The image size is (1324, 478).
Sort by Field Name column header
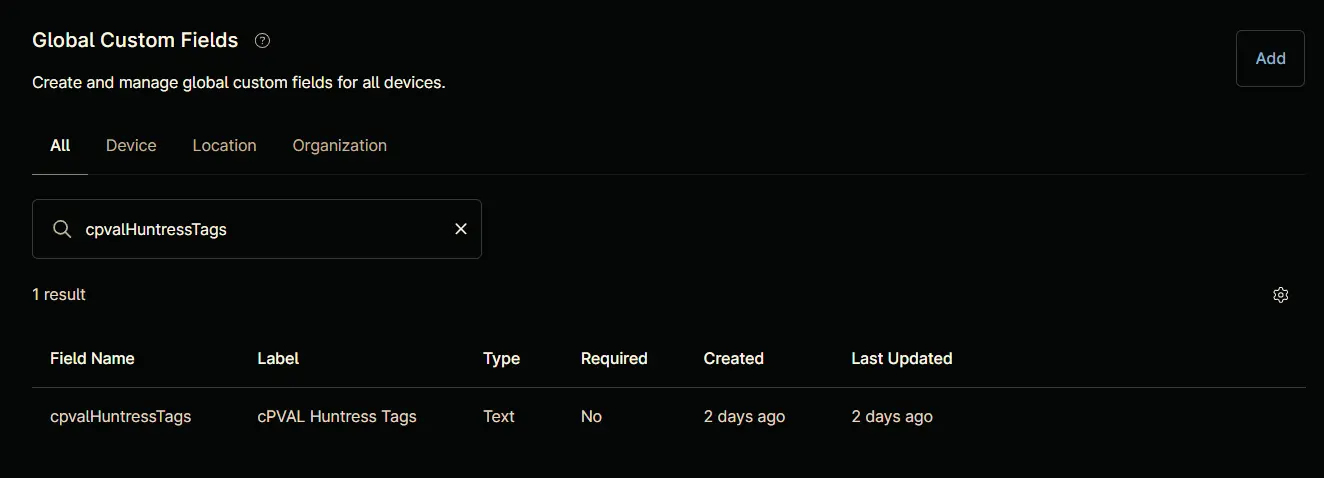tap(92, 358)
